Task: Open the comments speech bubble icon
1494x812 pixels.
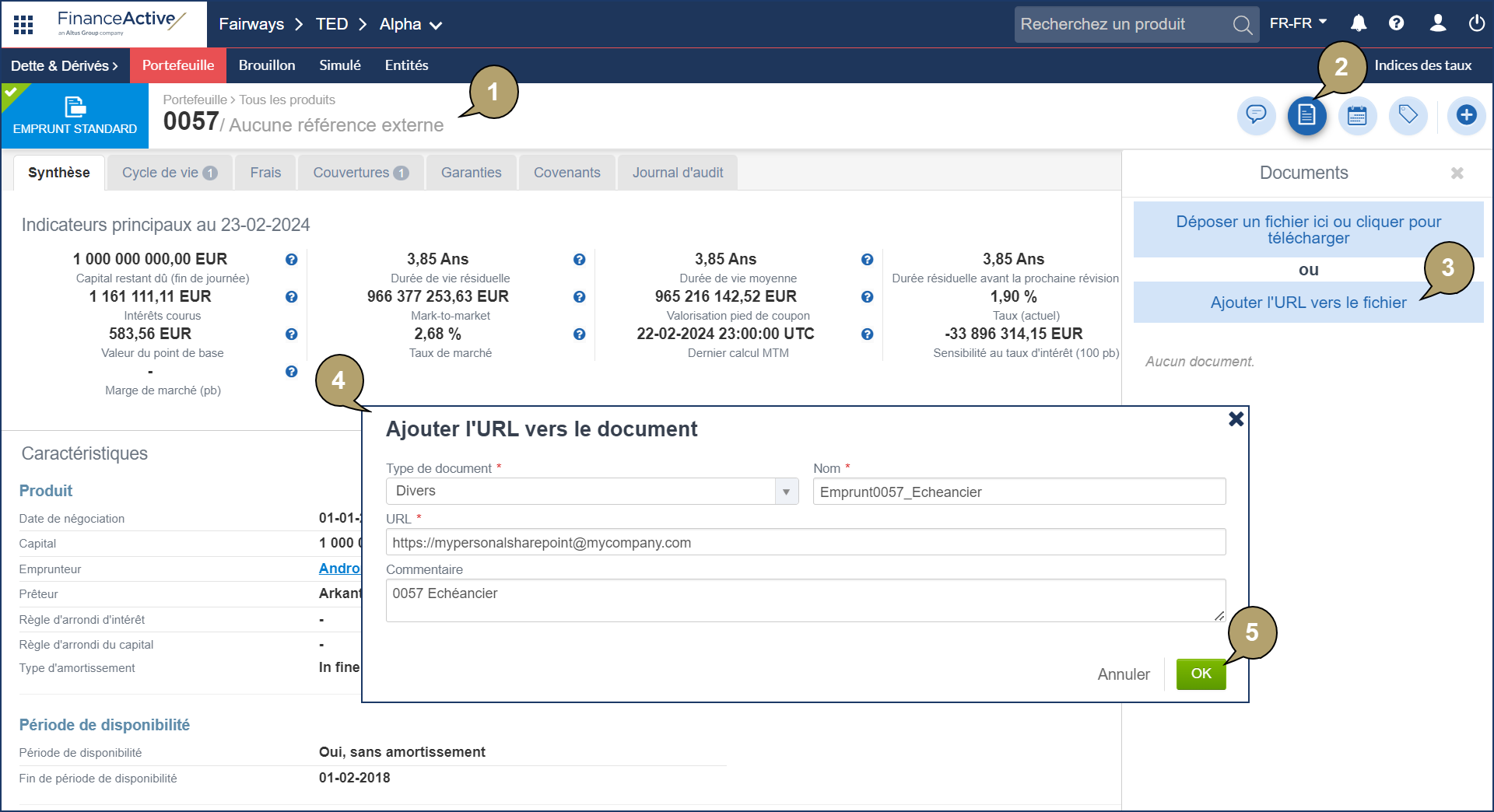Action: click(1256, 116)
